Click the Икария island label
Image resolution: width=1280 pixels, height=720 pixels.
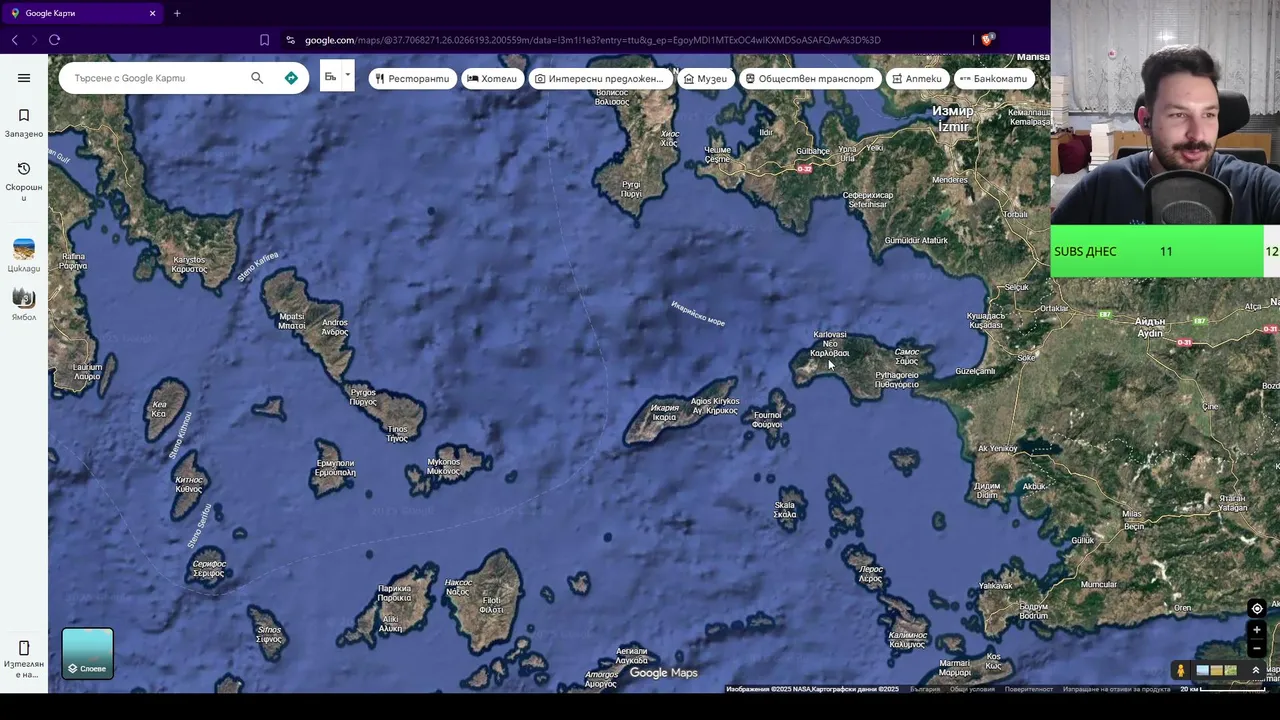tap(665, 412)
